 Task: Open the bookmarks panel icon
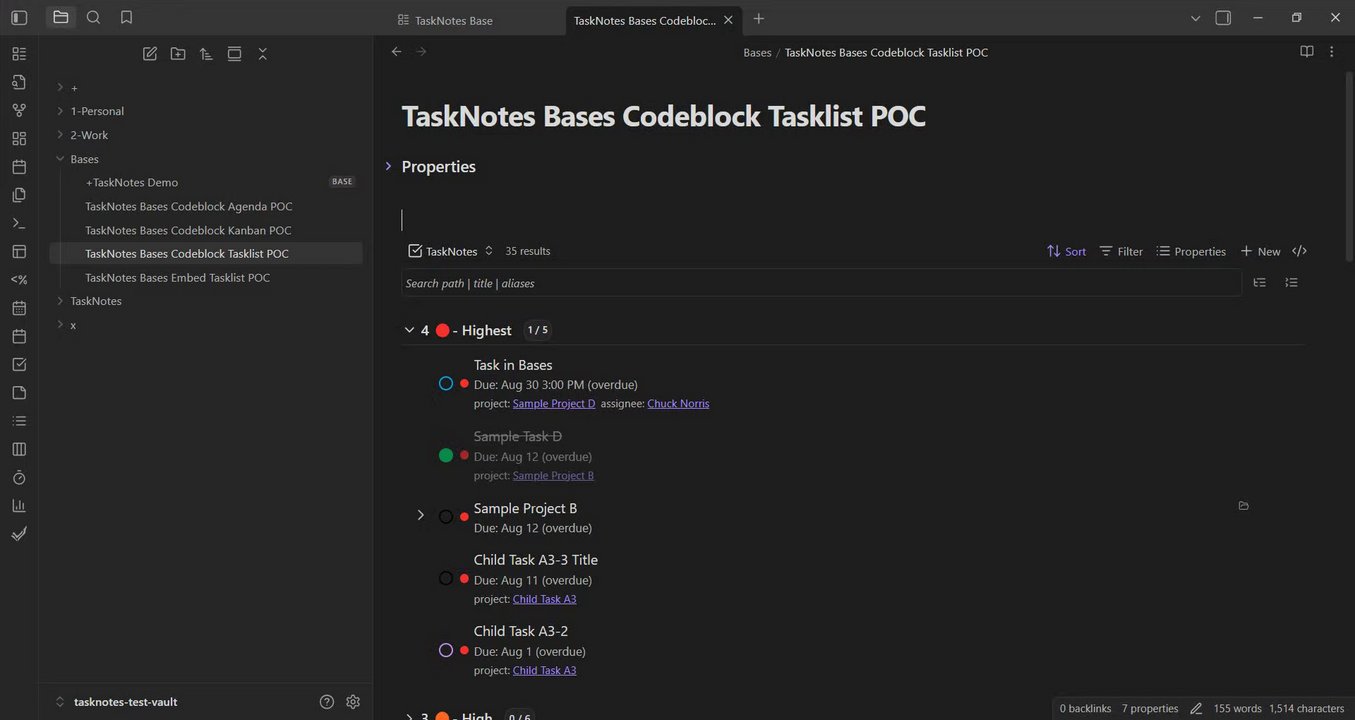click(x=126, y=17)
